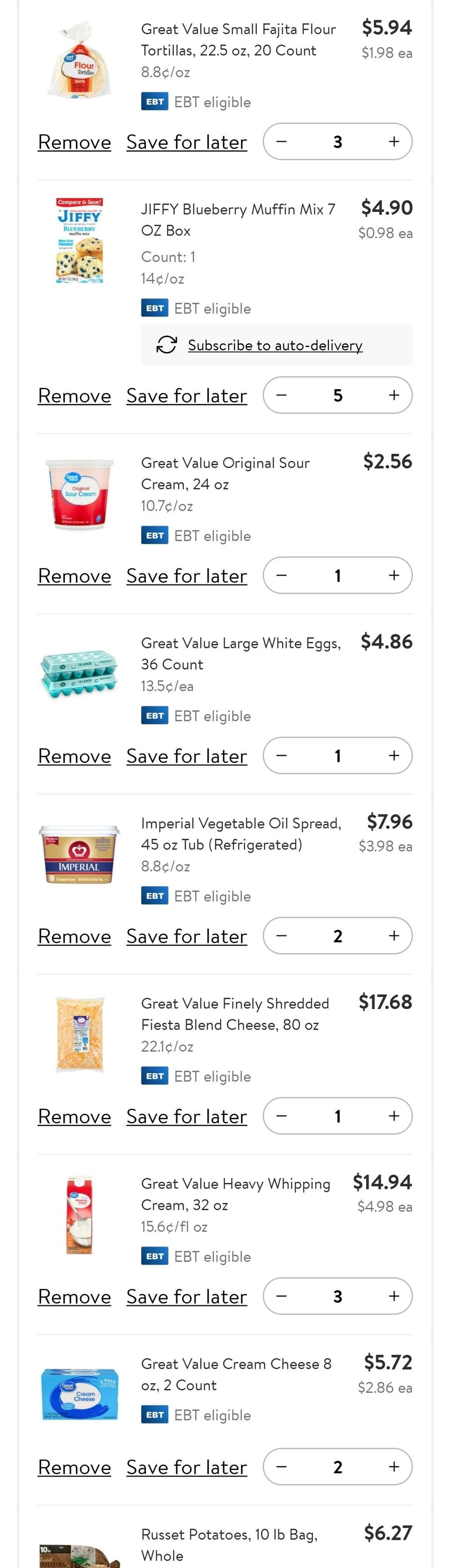Screen dimensions: 450x1568
Task: Save Large White Eggs for later
Action: tap(187, 756)
